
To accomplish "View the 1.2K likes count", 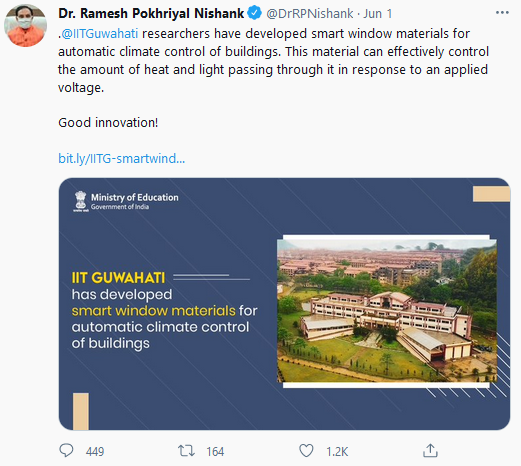I will 337,452.
